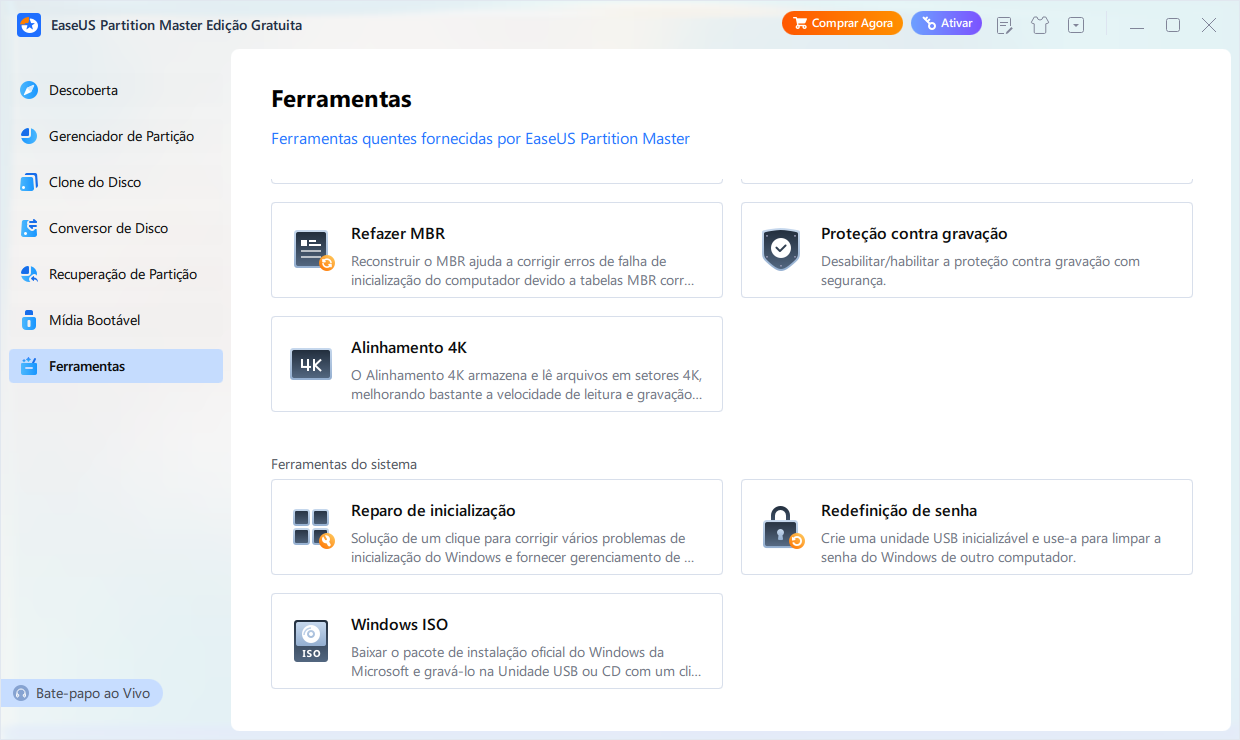Click the key icon on Ativar
Image resolution: width=1240 pixels, height=740 pixels.
[x=929, y=23]
